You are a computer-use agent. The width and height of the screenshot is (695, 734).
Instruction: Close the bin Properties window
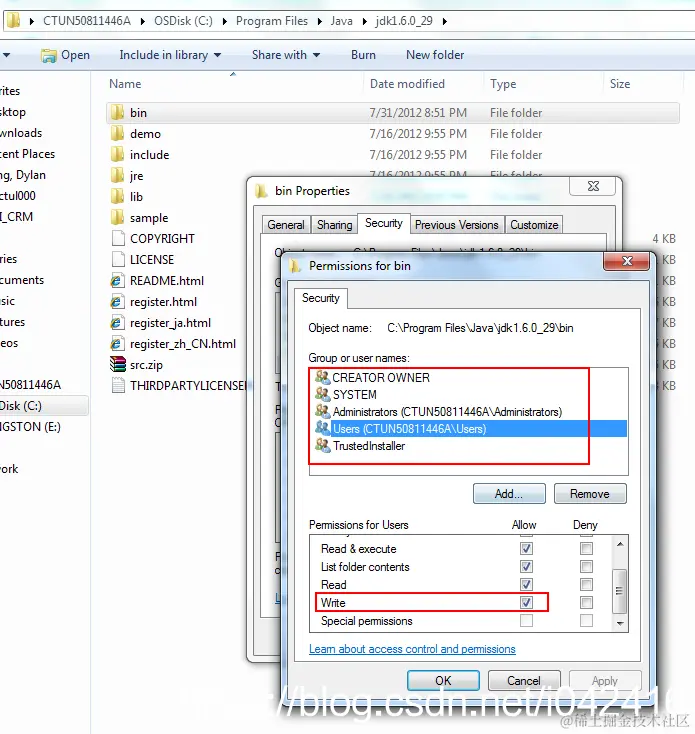[593, 186]
